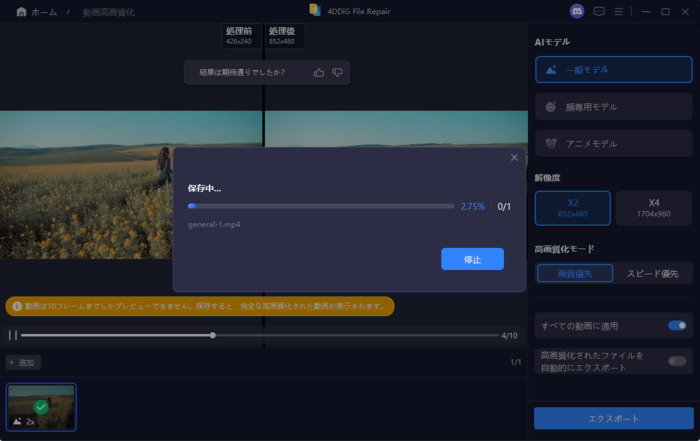Viewport: 700px width, 441px height.
Task: Select the 顔専用モデル option
Action: [x=613, y=106]
